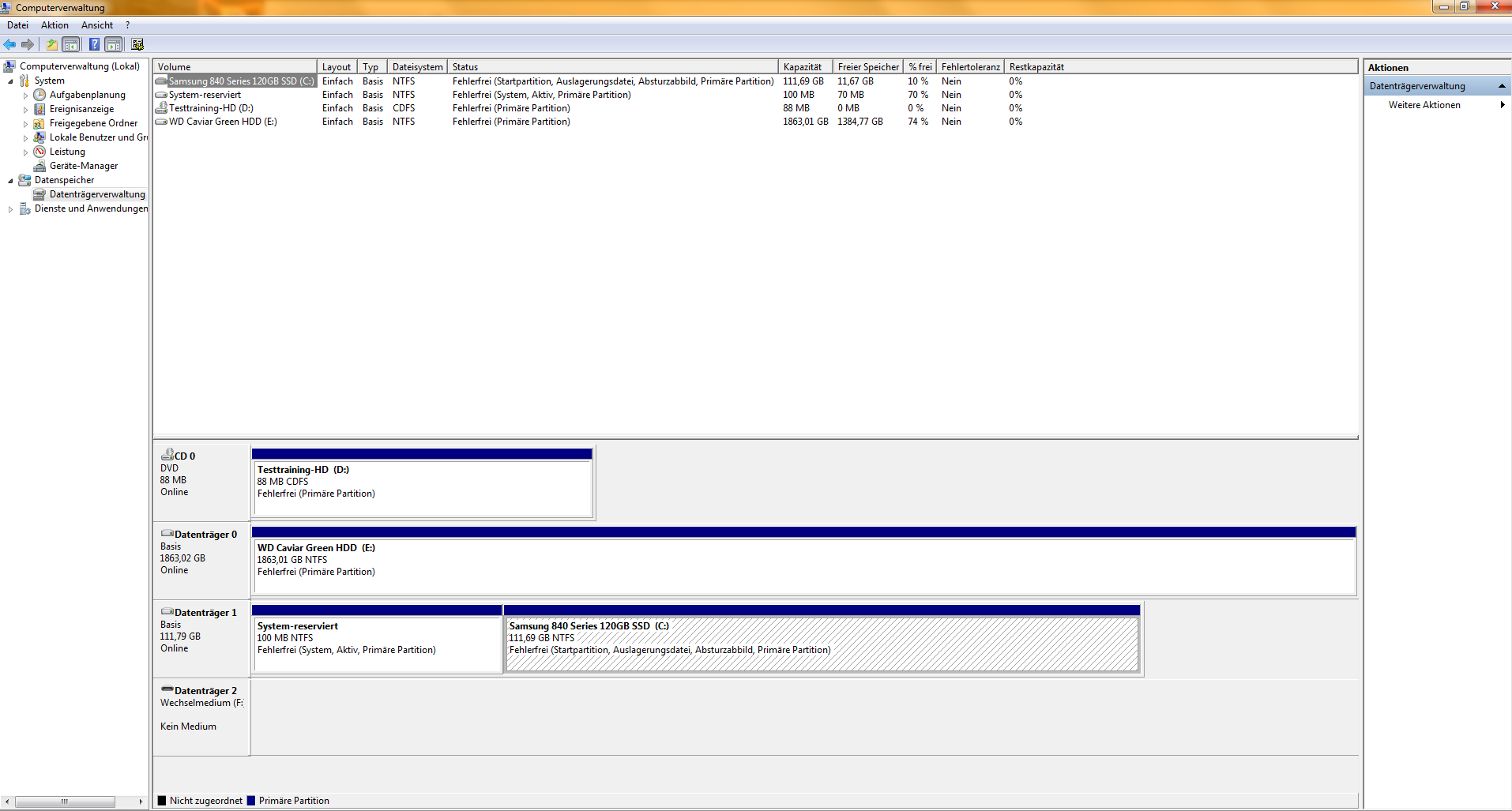Click the System tools wrench icon
The width and height of the screenshot is (1512, 811).
pyautogui.click(x=24, y=81)
